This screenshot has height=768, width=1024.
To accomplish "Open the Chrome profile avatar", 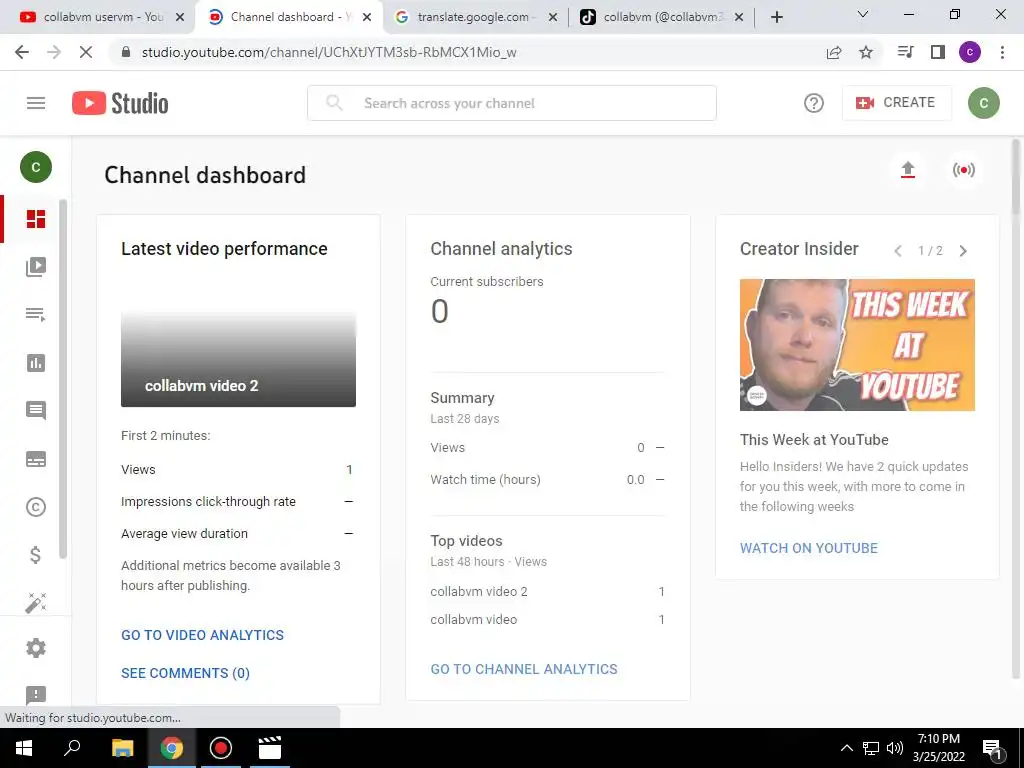I will point(970,52).
